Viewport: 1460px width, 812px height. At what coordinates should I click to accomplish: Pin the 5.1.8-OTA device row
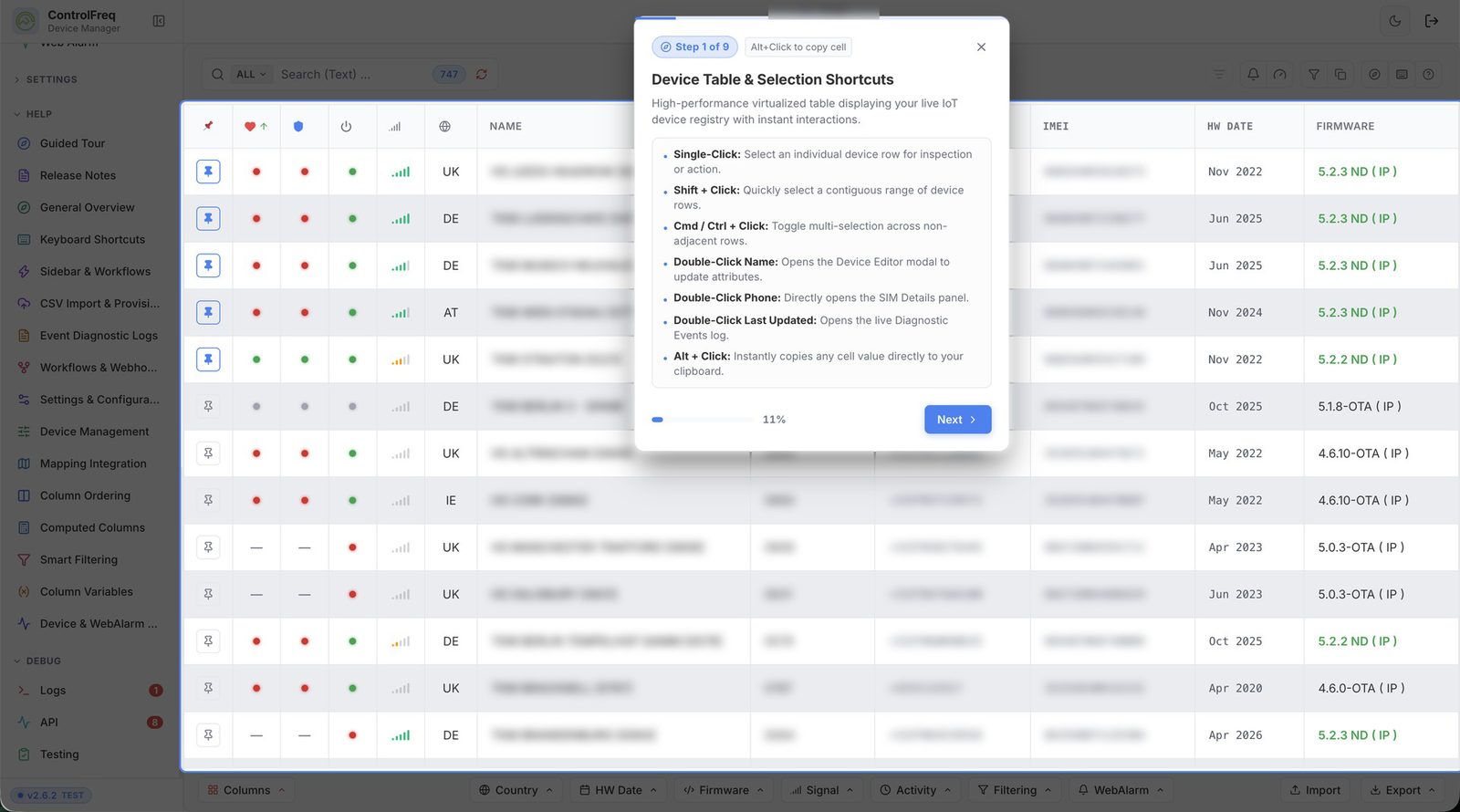click(x=208, y=406)
